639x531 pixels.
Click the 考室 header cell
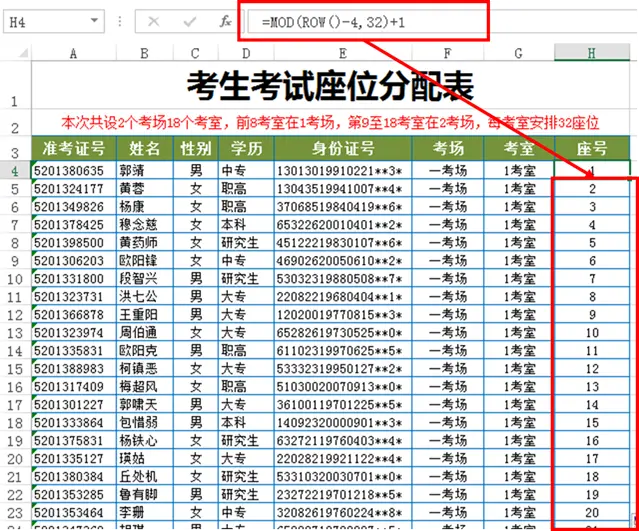519,148
